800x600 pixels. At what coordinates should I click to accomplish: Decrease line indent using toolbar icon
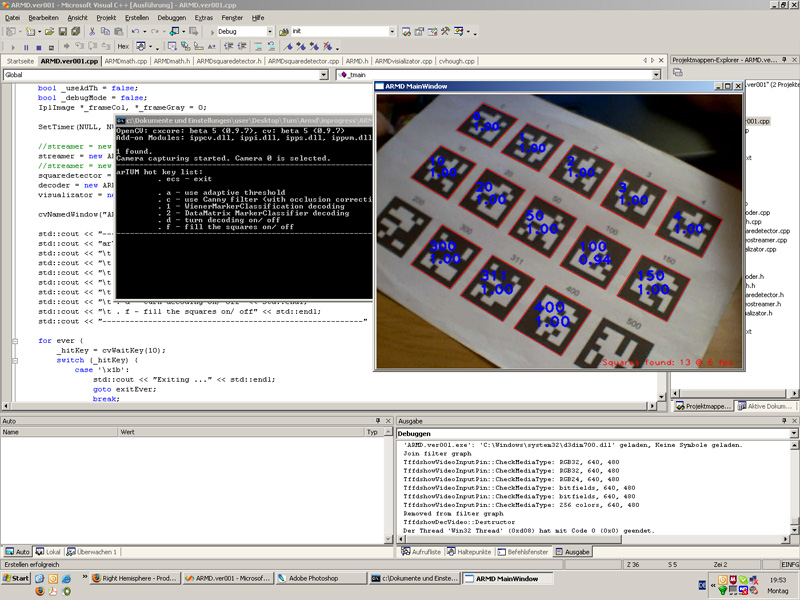tap(229, 46)
